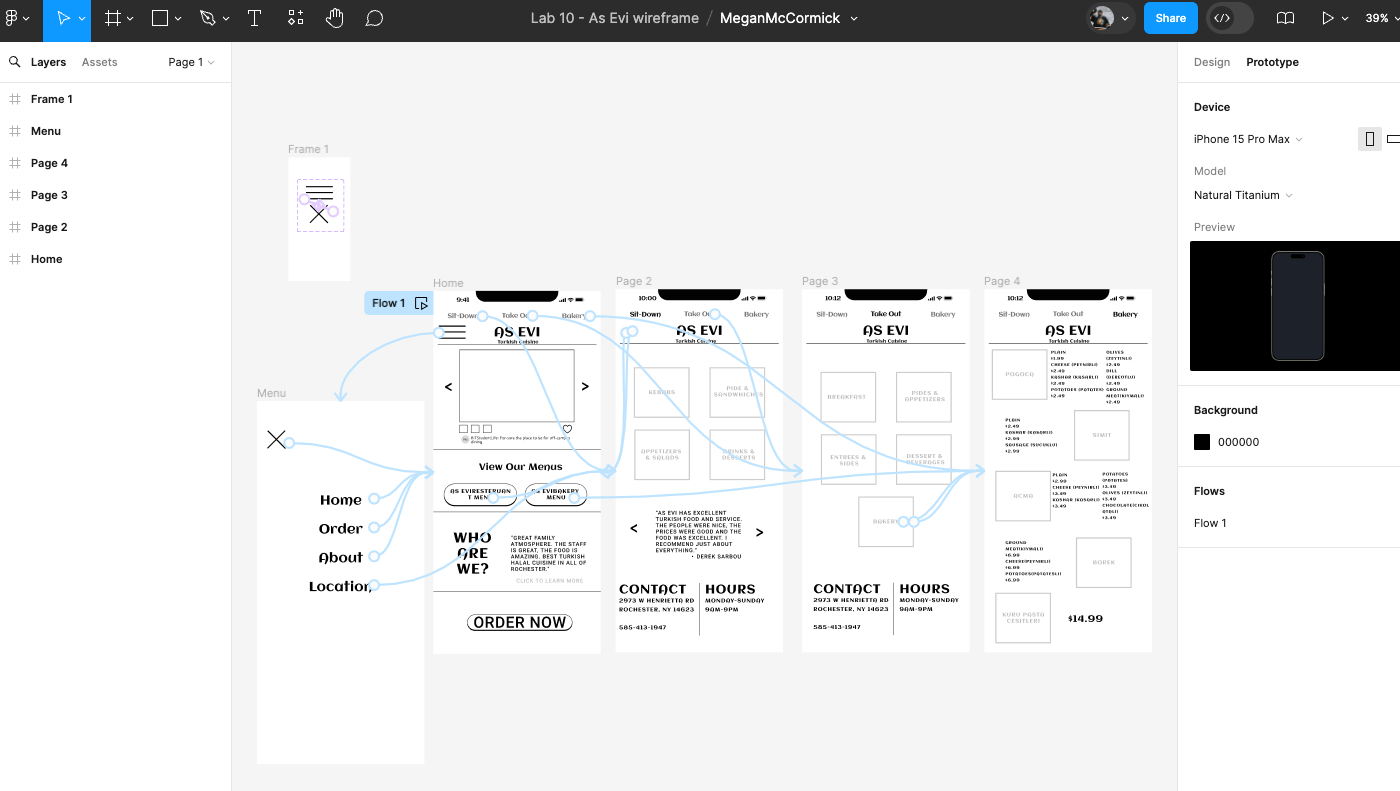This screenshot has height=791, width=1400.
Task: Click the user avatar in toolbar
Action: [1101, 18]
